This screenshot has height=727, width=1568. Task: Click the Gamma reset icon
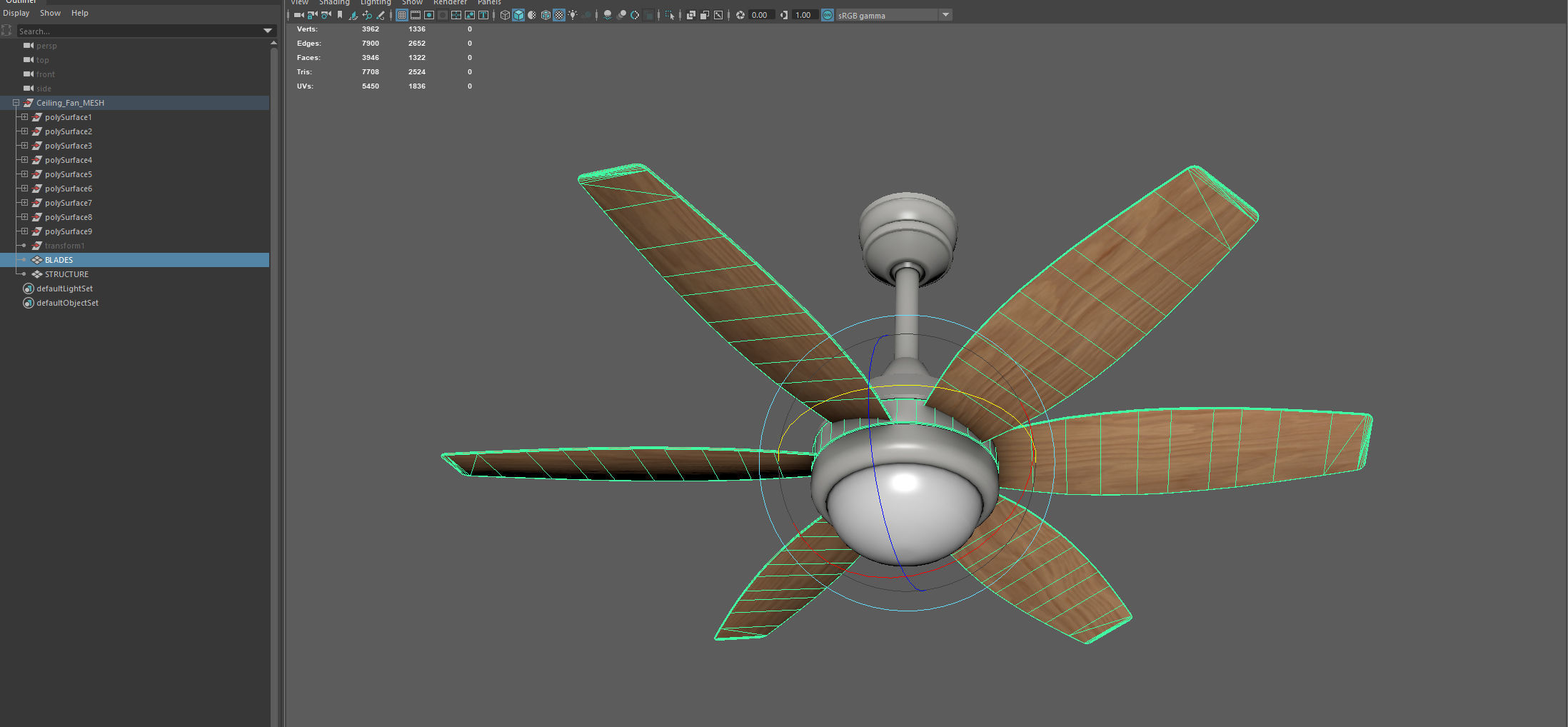(x=784, y=15)
